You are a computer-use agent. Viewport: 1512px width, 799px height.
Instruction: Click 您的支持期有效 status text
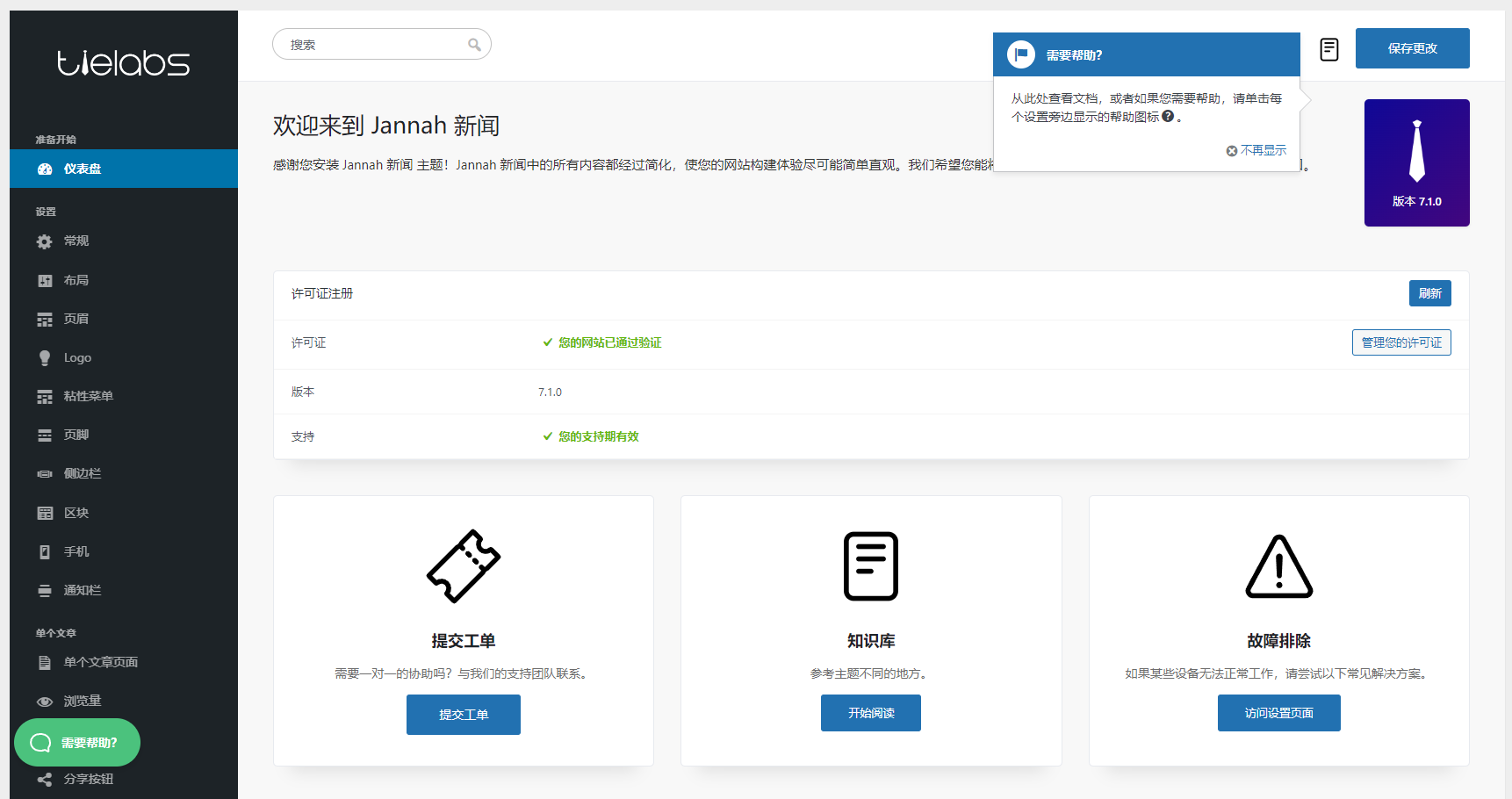[599, 436]
